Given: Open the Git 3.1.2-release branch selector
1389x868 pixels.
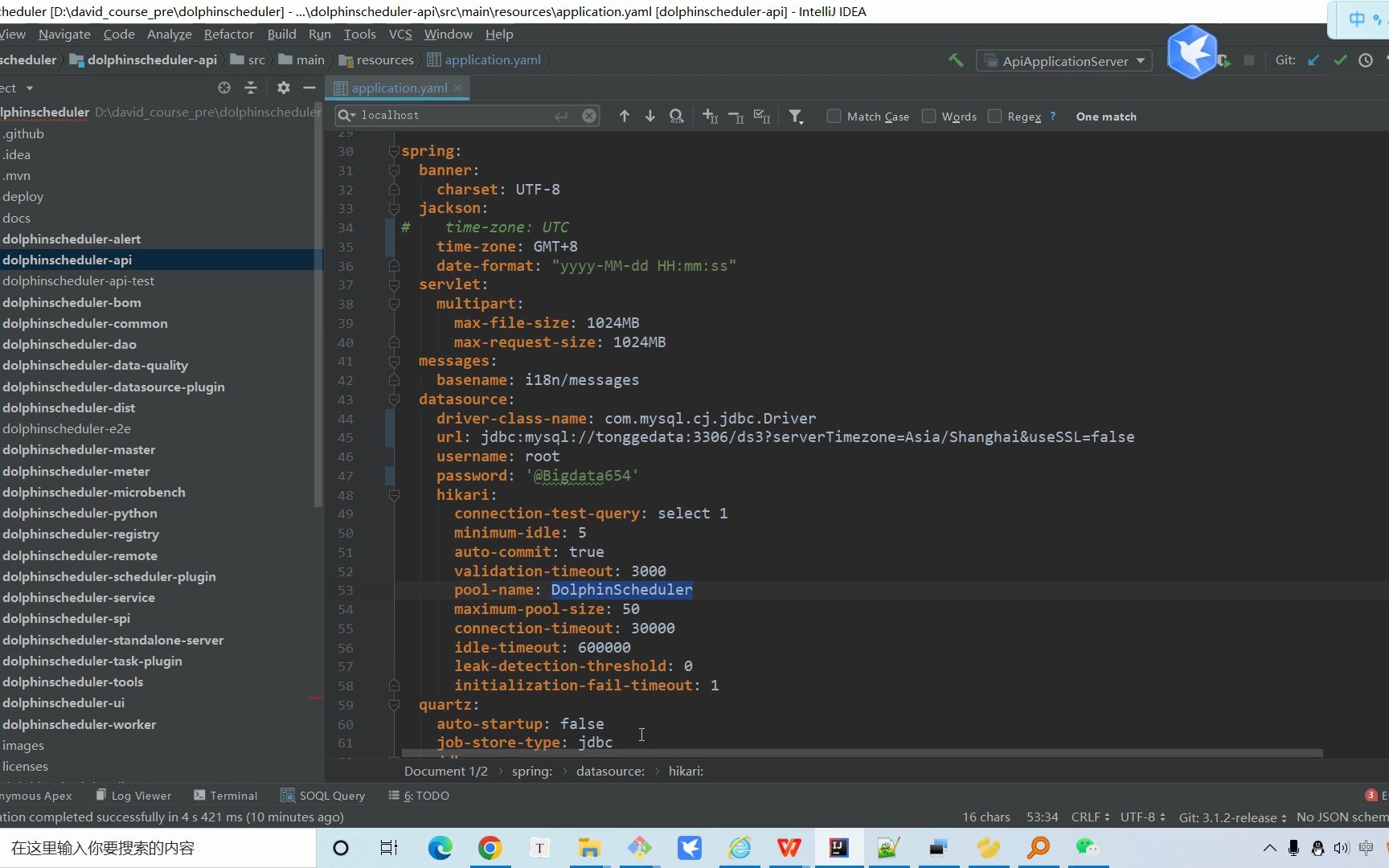Looking at the screenshot, I should [1233, 817].
